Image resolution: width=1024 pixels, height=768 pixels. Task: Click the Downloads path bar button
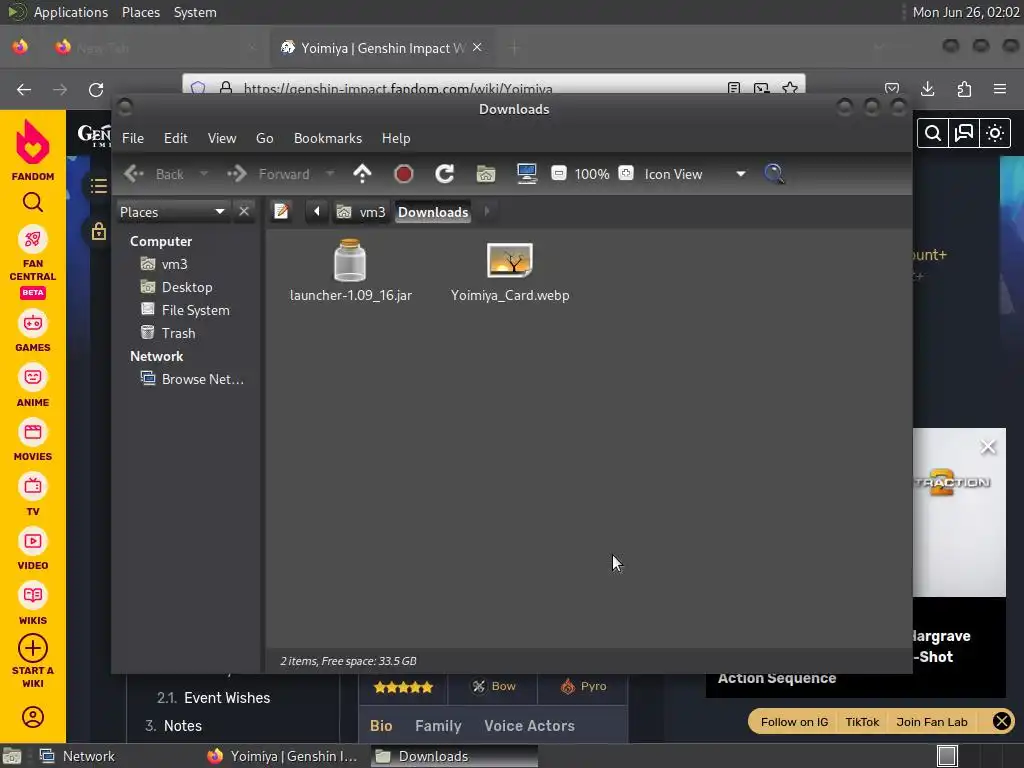coord(433,212)
